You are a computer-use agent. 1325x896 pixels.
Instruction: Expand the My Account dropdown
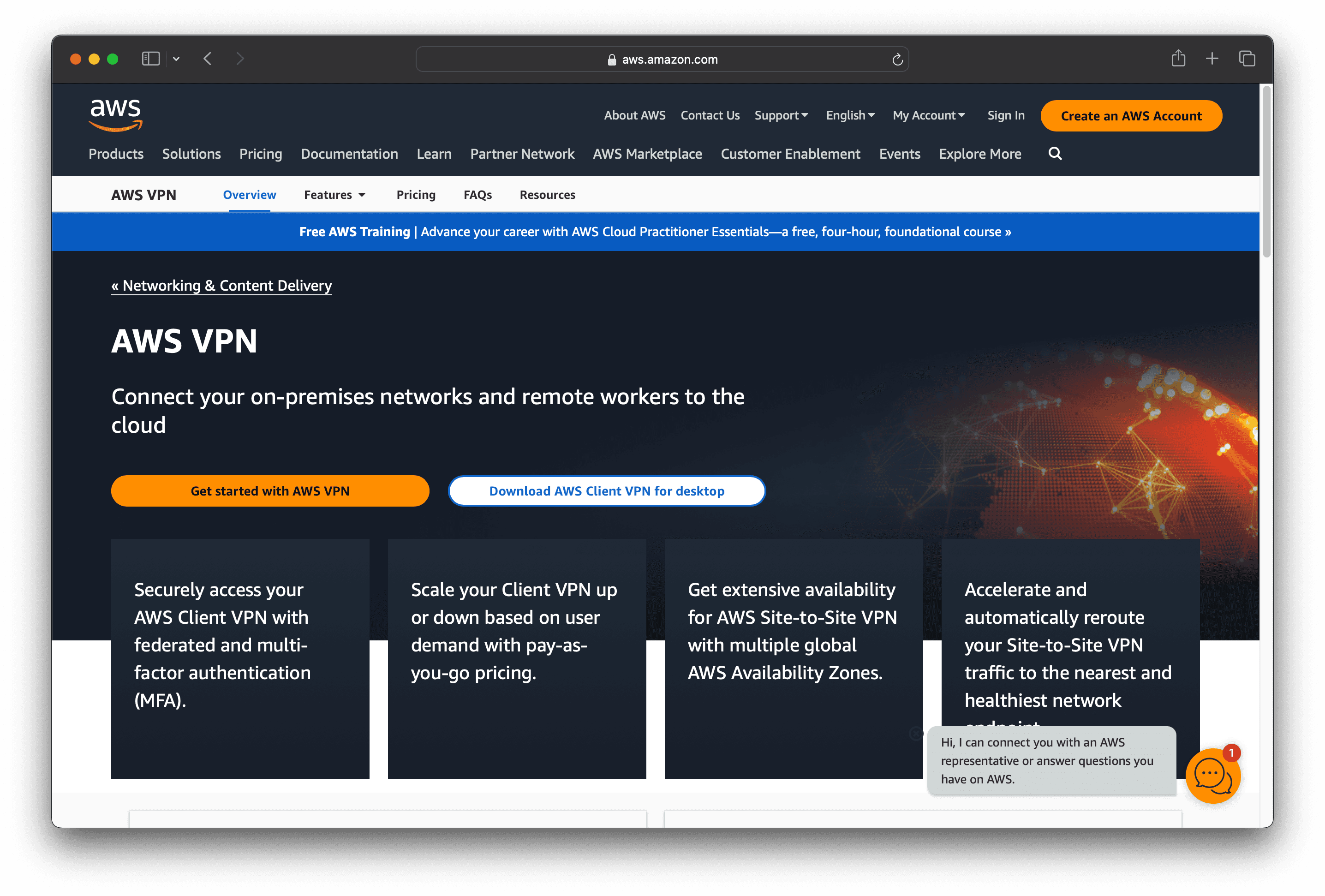point(928,115)
